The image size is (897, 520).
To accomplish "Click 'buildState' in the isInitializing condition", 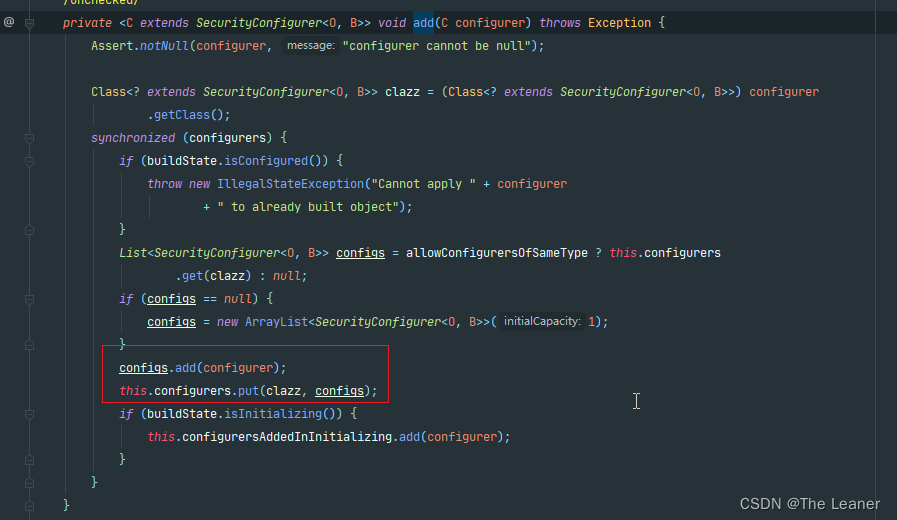I will 182,414.
